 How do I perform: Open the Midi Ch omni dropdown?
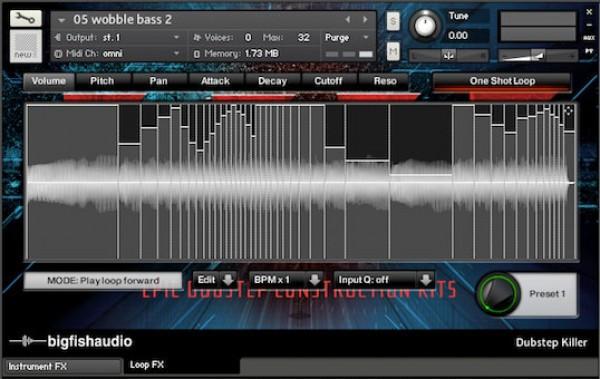pos(122,54)
